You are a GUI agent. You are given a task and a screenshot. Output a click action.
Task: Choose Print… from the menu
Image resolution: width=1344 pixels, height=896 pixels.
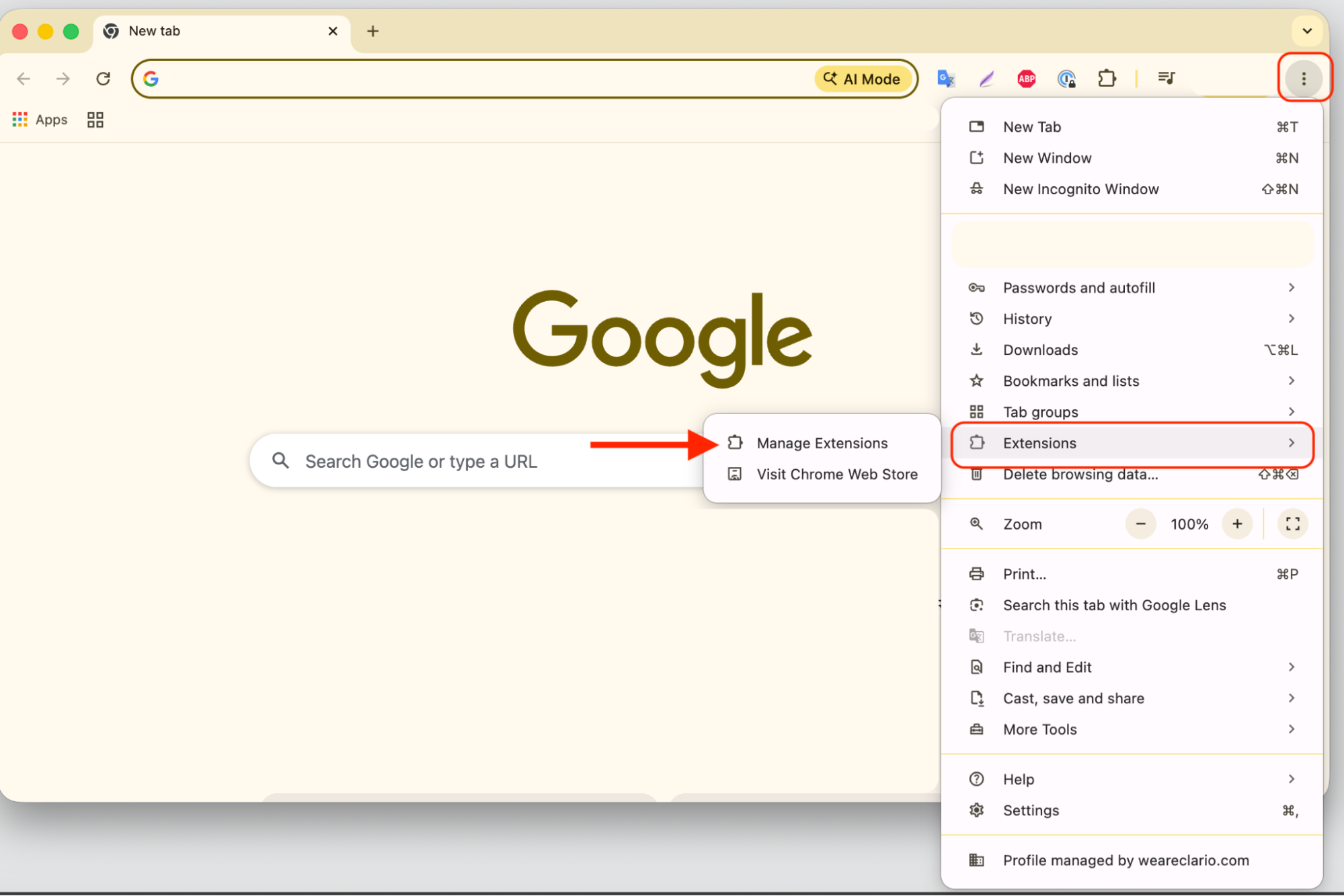(x=1133, y=574)
